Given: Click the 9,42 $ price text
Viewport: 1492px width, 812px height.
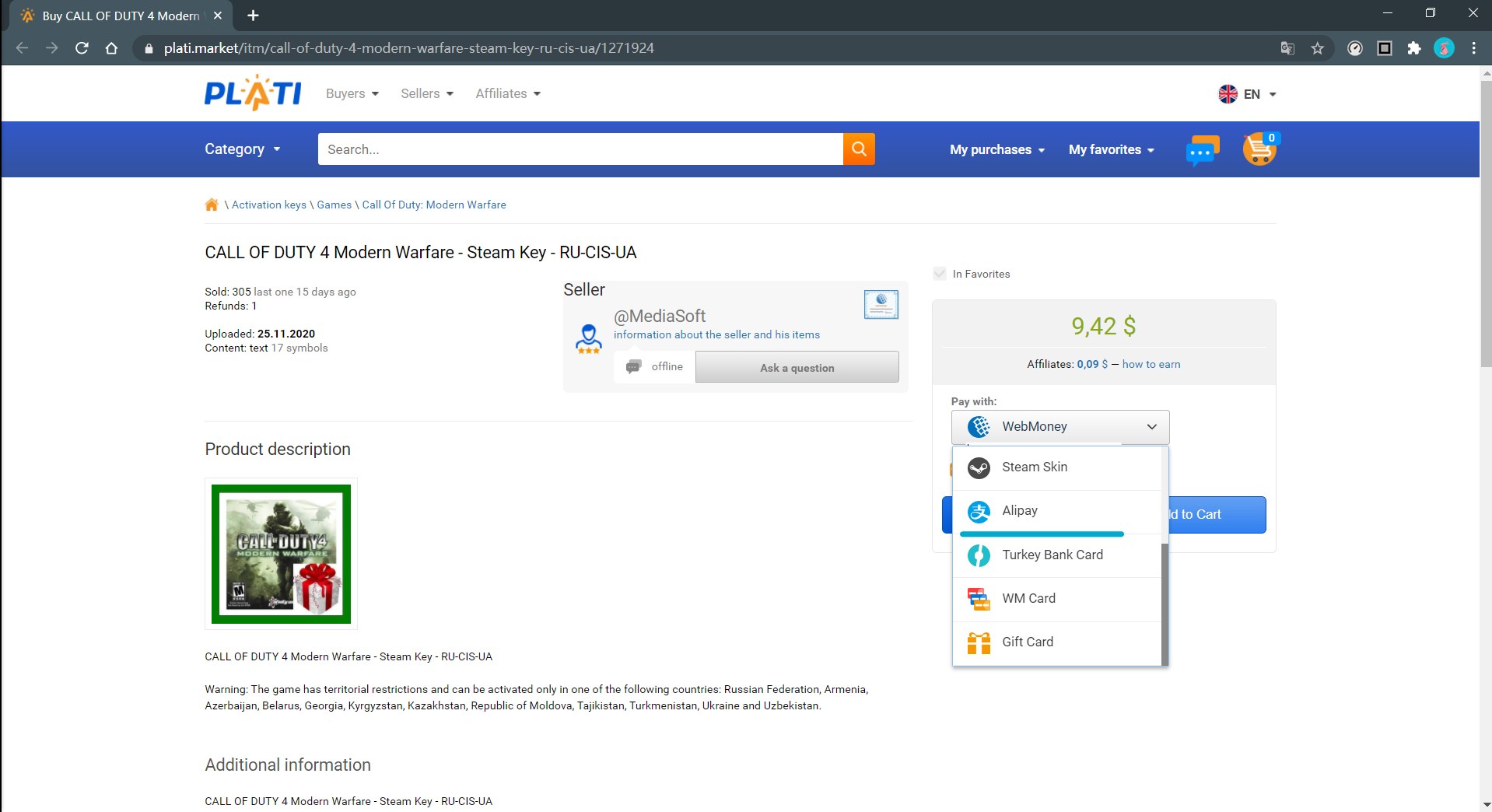Looking at the screenshot, I should [x=1103, y=326].
